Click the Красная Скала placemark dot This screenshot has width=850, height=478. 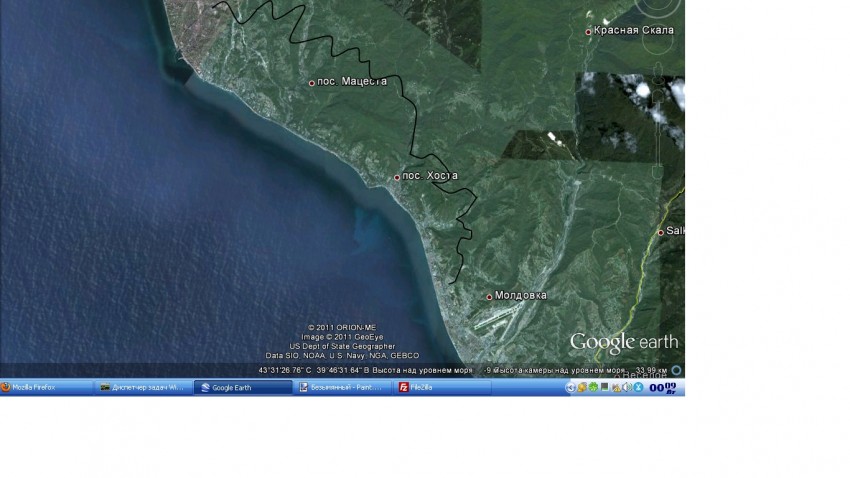tap(588, 32)
